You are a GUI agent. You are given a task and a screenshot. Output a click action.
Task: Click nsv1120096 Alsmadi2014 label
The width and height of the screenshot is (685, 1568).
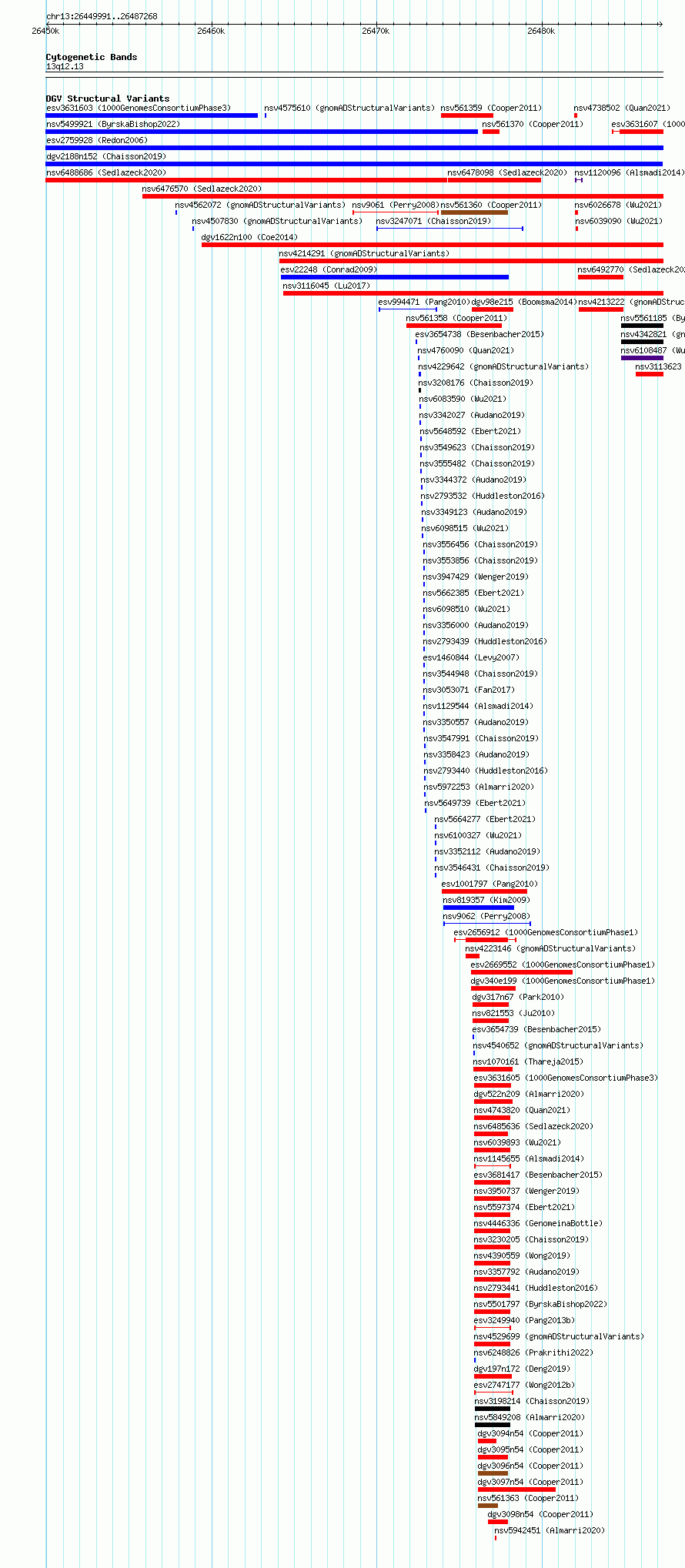click(x=629, y=172)
